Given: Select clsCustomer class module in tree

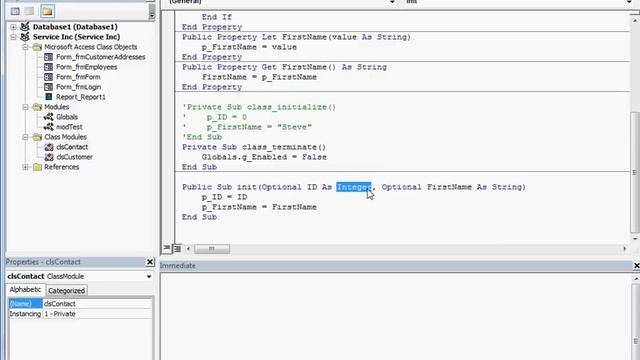Looking at the screenshot, I should pos(74,157).
